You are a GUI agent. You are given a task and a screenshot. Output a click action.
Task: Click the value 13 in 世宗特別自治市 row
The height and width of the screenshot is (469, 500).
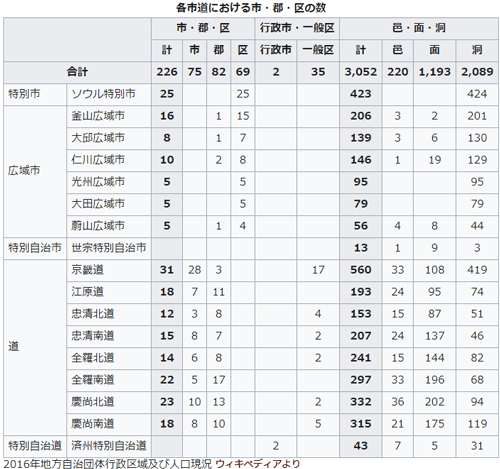[x=361, y=248]
